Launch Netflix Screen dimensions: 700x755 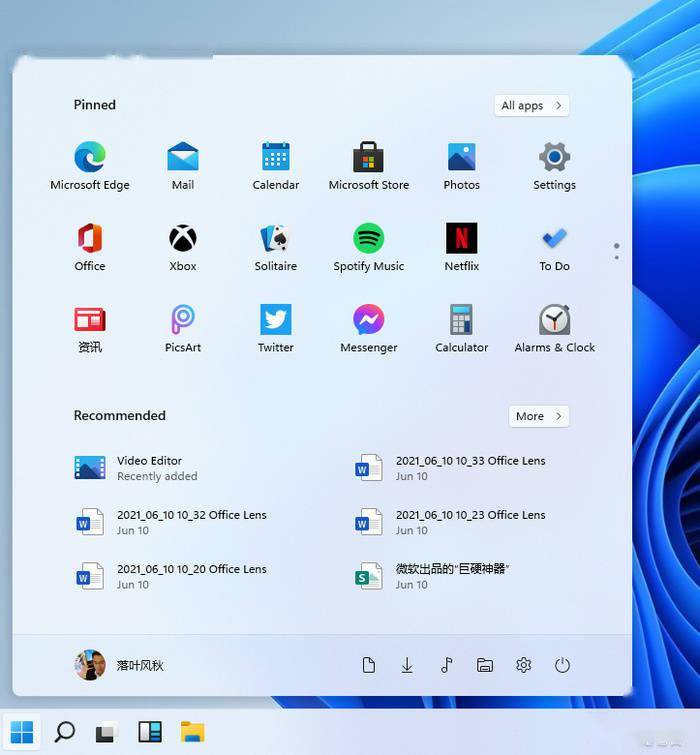(x=461, y=247)
